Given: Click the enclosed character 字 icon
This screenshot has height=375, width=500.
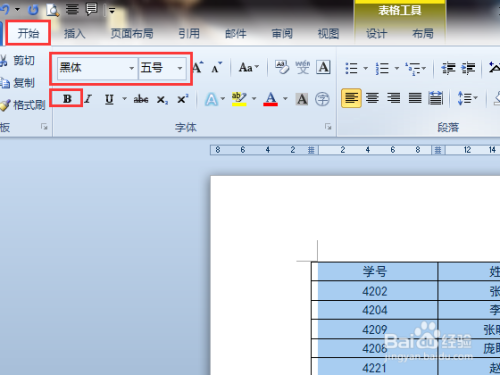Looking at the screenshot, I should pyautogui.click(x=322, y=99).
